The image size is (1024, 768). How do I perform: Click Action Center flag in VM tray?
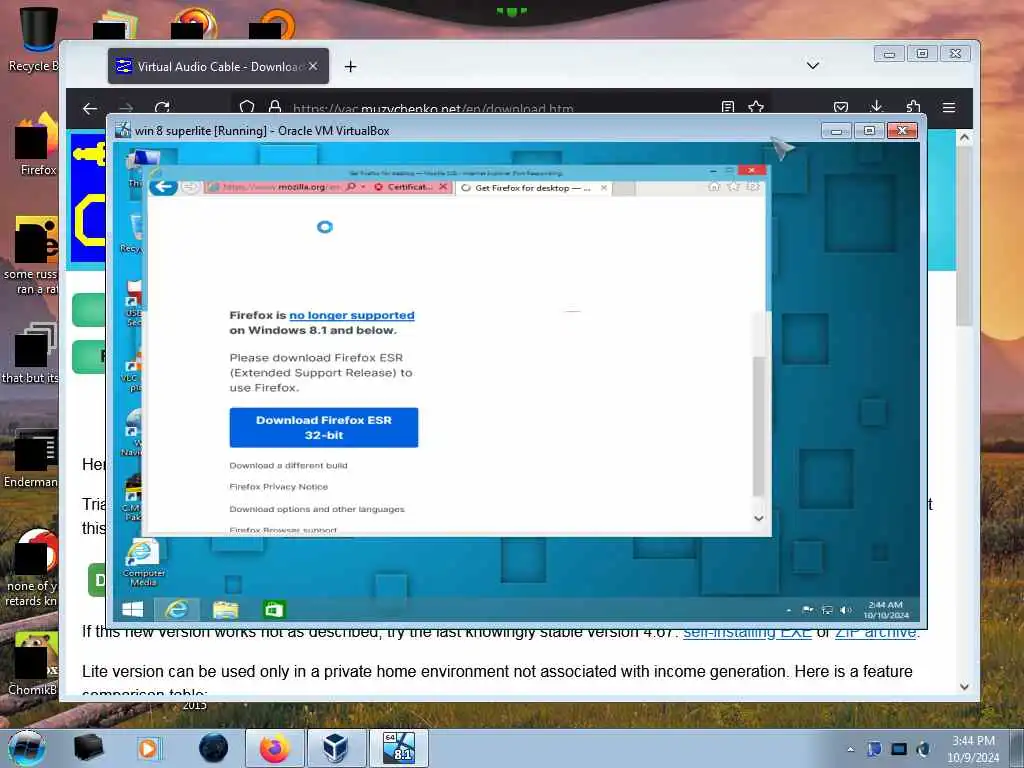click(x=808, y=610)
